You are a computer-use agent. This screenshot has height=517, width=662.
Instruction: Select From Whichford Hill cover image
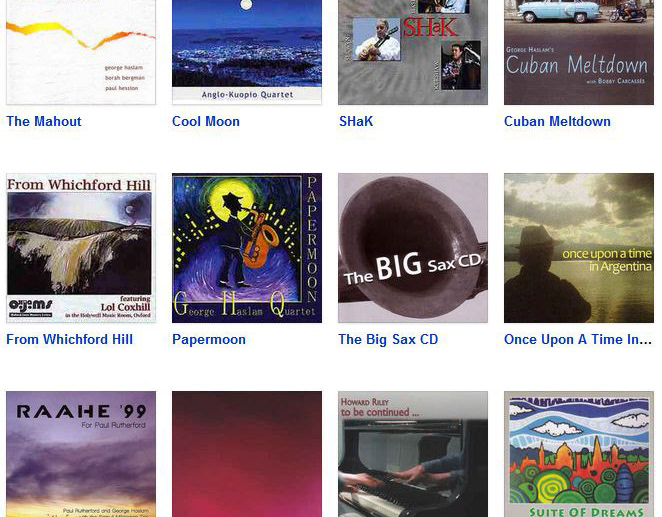click(x=81, y=248)
